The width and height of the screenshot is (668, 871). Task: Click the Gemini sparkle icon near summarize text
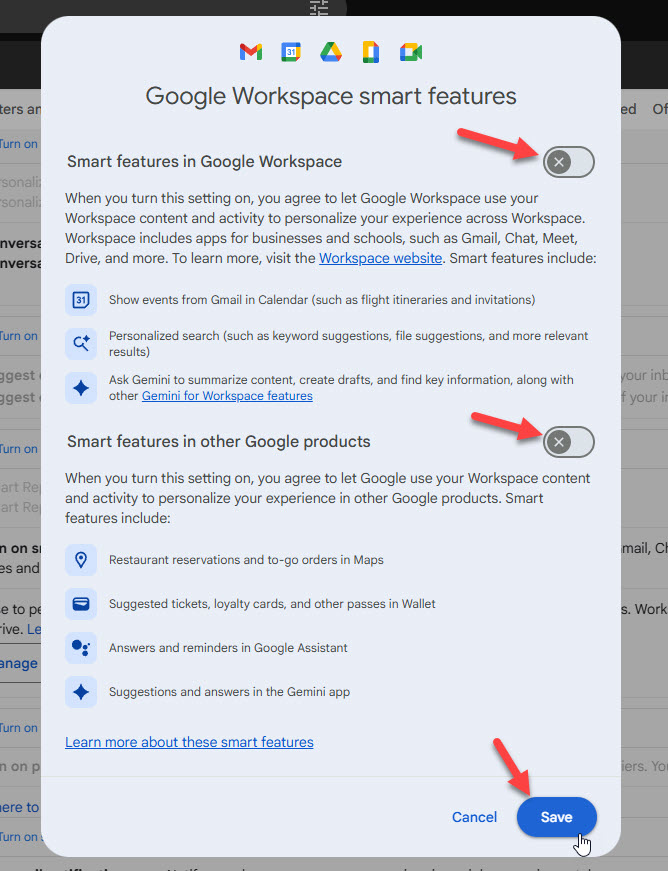pos(81,388)
